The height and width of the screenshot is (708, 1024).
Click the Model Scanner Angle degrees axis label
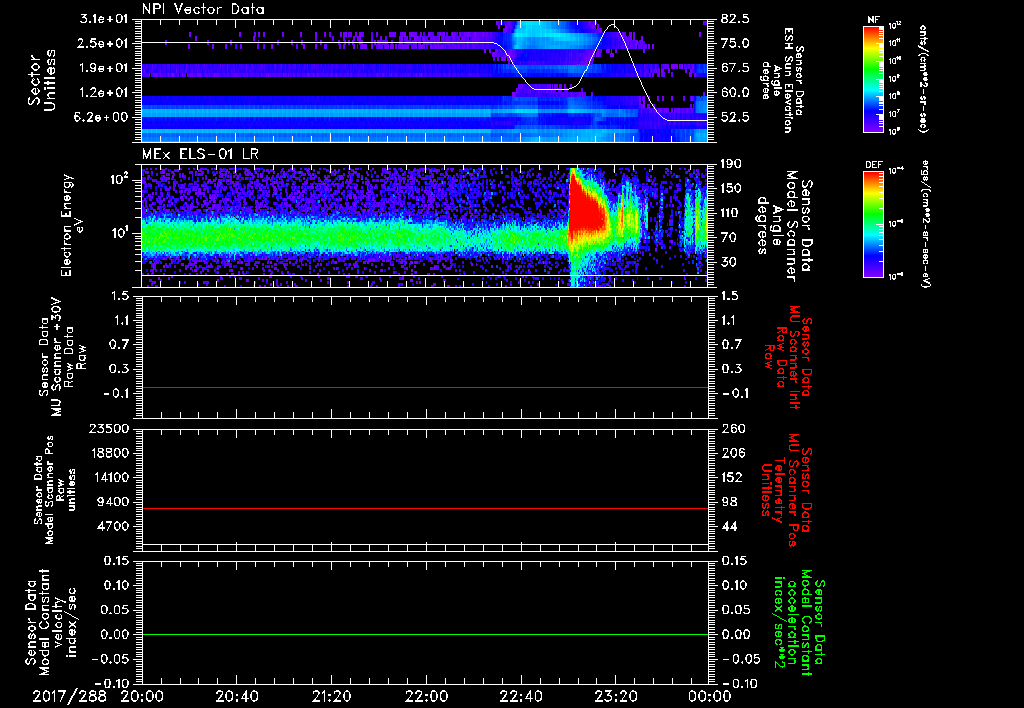784,226
